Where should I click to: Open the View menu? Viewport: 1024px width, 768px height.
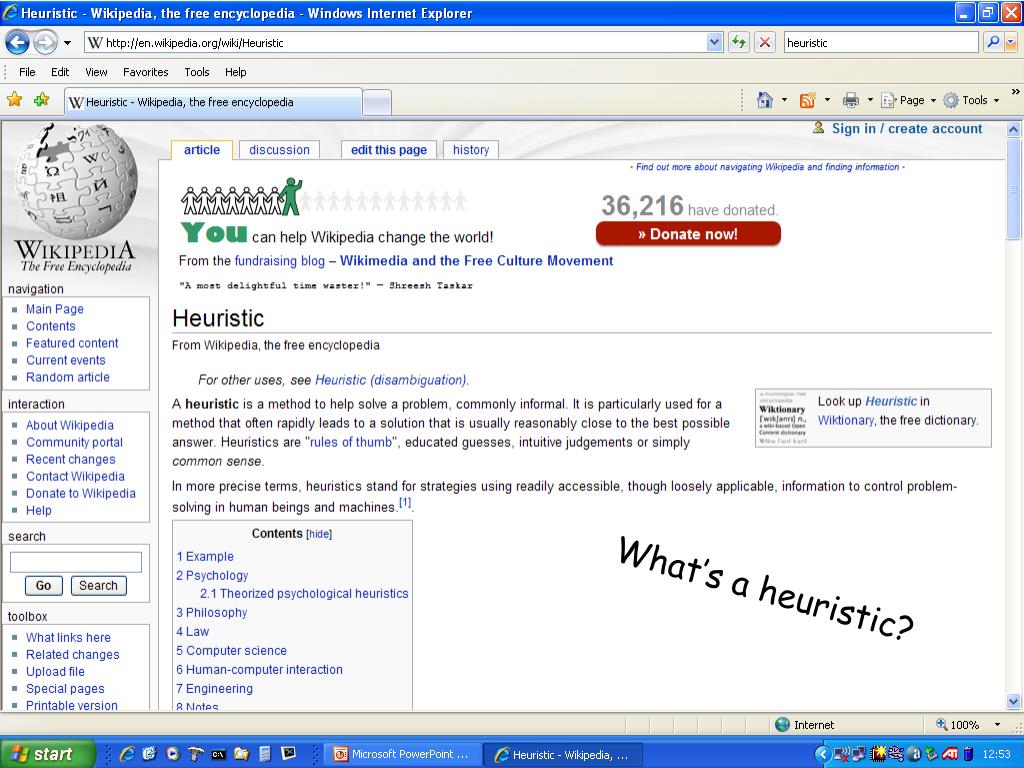(96, 72)
